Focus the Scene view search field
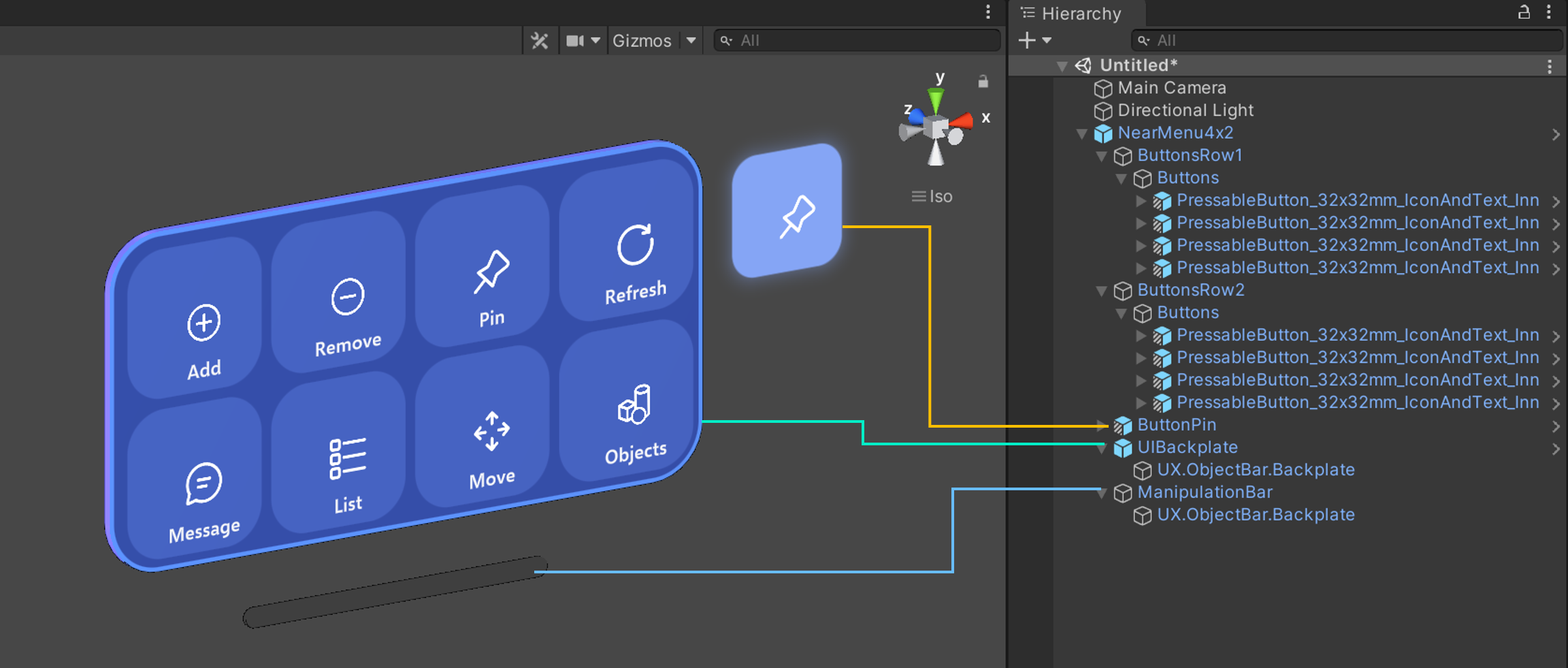 (x=857, y=41)
